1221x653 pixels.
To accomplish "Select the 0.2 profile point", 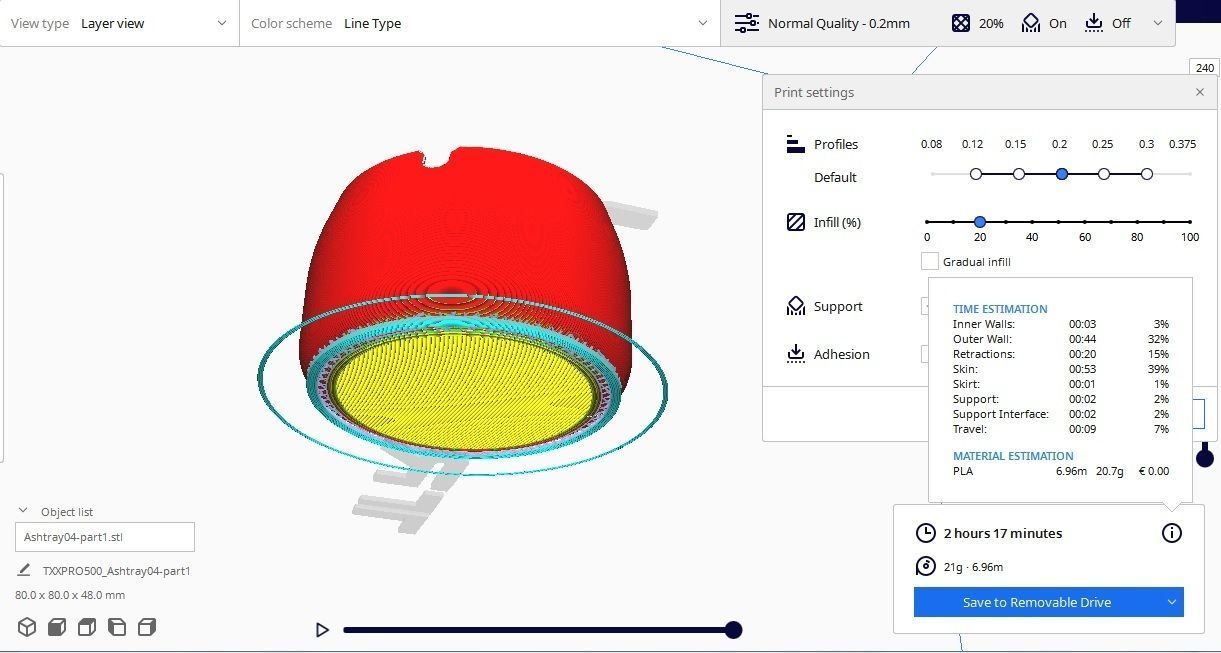I will [x=1062, y=174].
